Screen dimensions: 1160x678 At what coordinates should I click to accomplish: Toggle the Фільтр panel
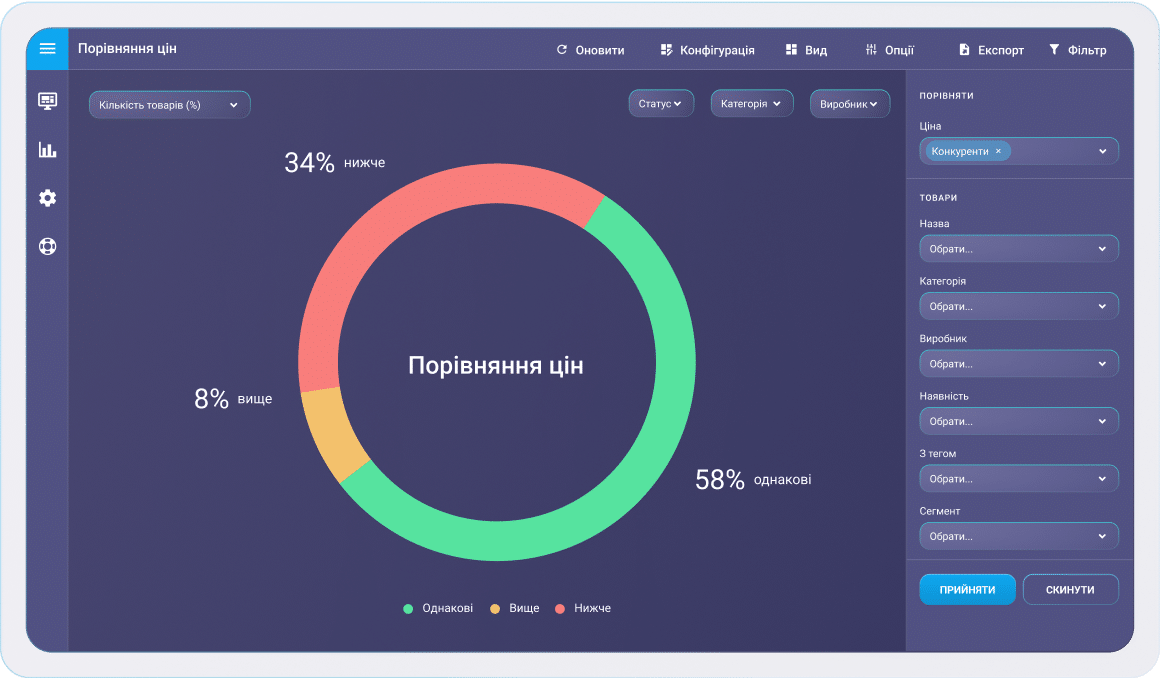(x=1077, y=50)
